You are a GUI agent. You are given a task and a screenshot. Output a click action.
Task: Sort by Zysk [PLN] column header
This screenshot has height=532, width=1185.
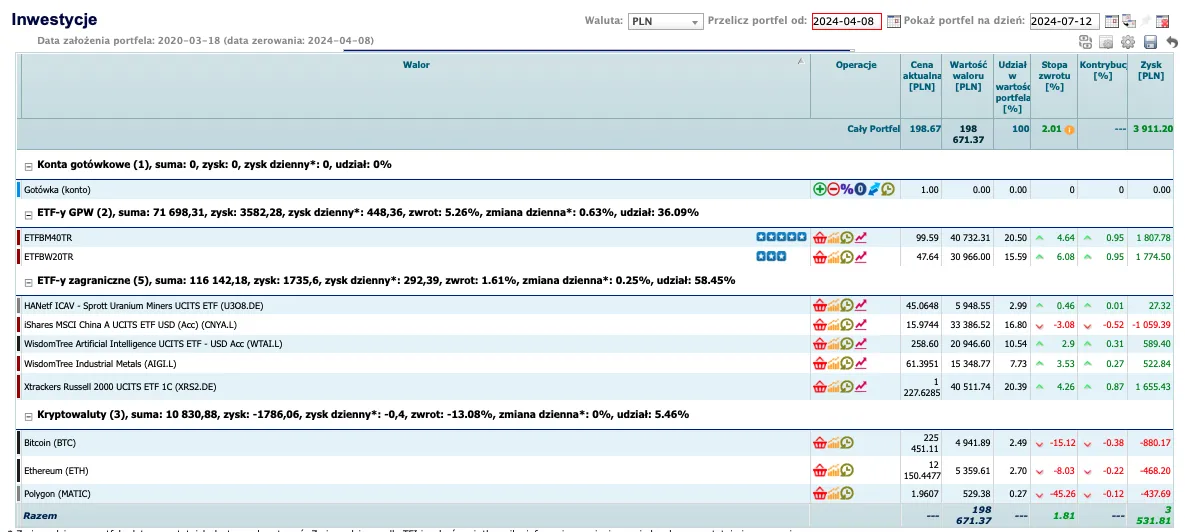point(1151,70)
